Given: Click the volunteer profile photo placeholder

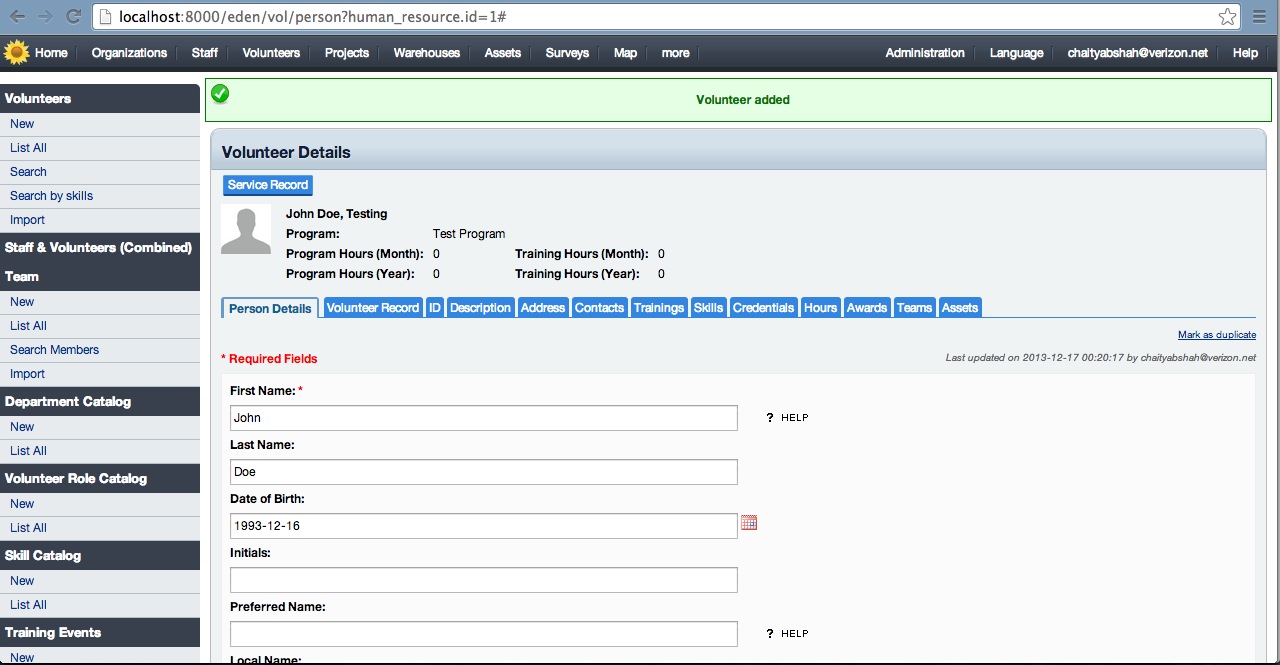Looking at the screenshot, I should point(245,229).
